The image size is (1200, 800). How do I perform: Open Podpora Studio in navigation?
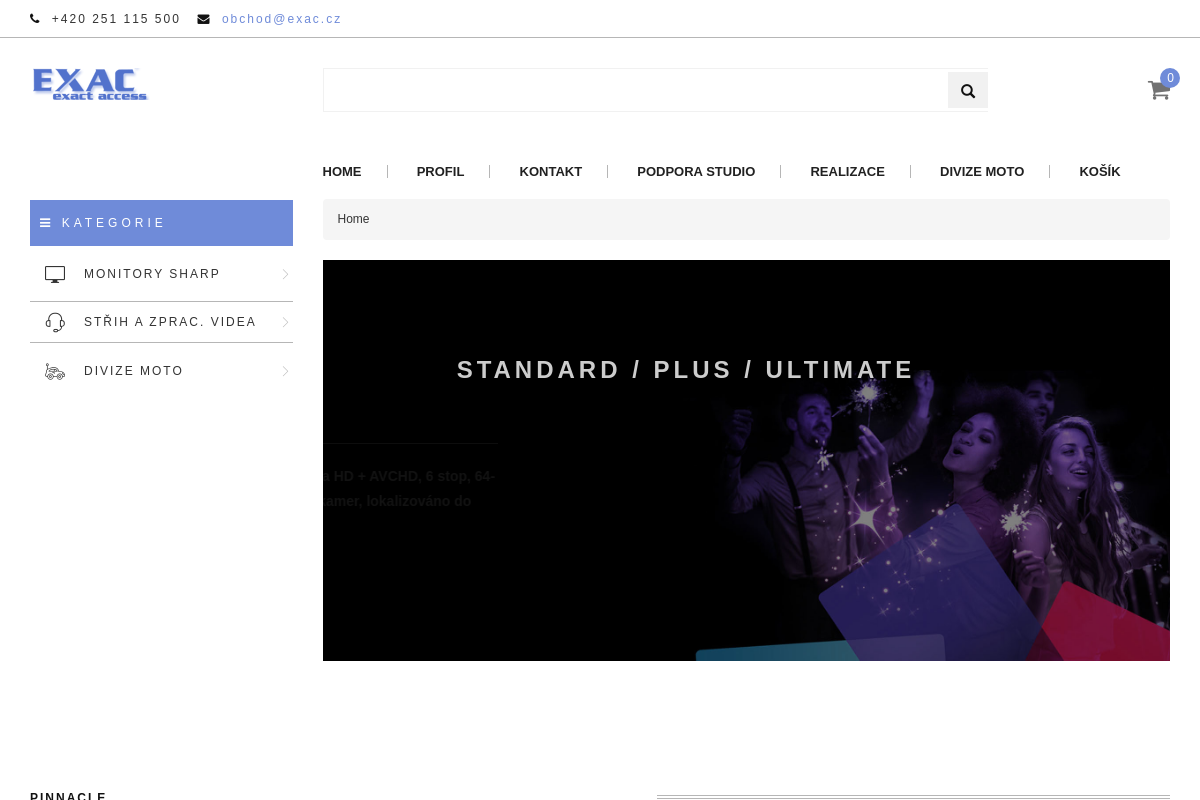click(x=696, y=172)
